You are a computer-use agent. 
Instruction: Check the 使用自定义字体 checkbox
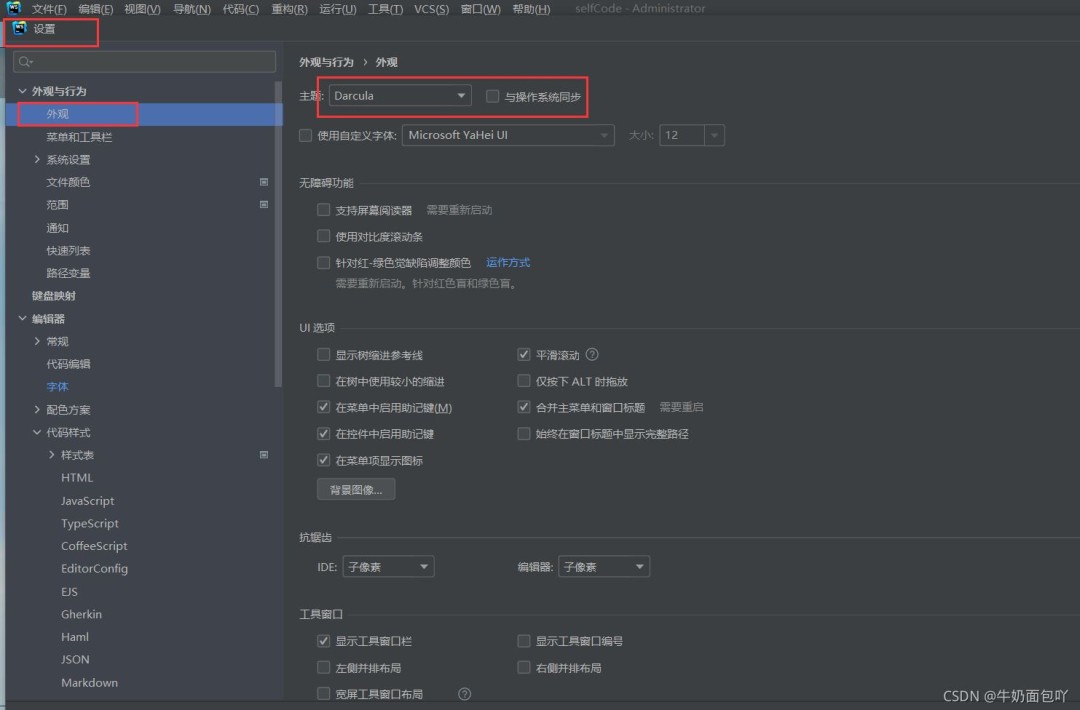click(305, 134)
